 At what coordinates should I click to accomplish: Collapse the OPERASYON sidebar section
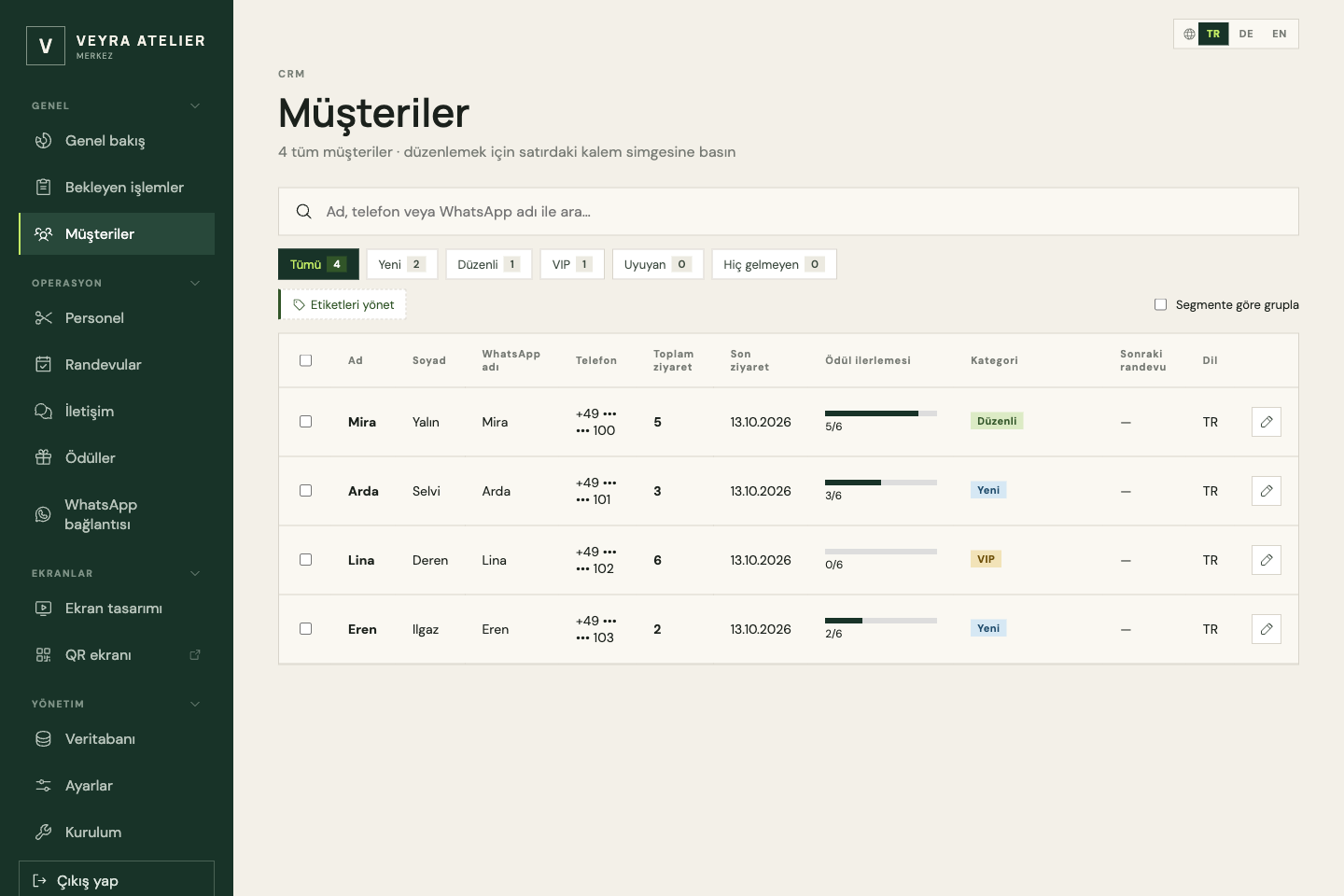click(x=195, y=283)
